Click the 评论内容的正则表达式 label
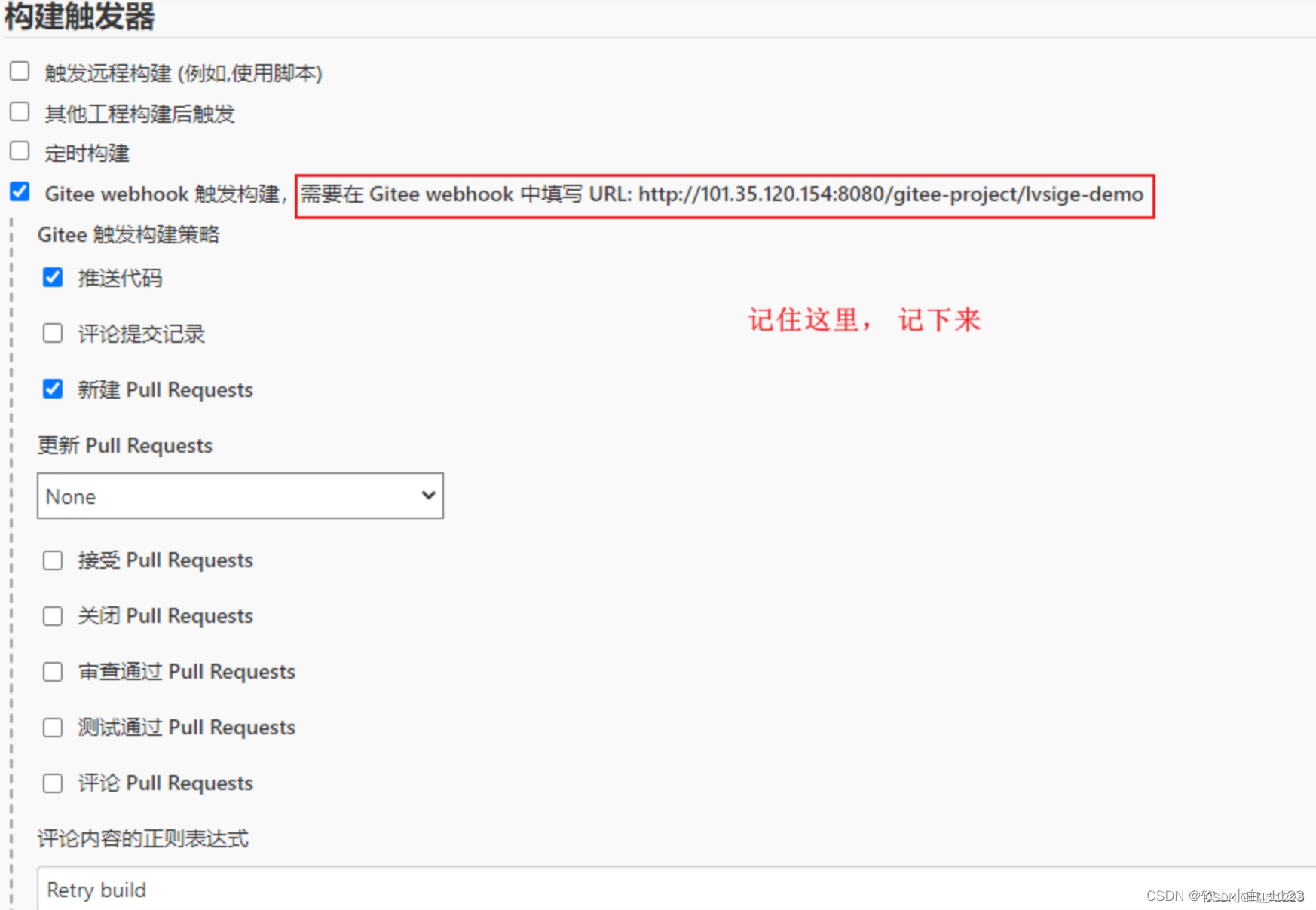 pyautogui.click(x=143, y=838)
